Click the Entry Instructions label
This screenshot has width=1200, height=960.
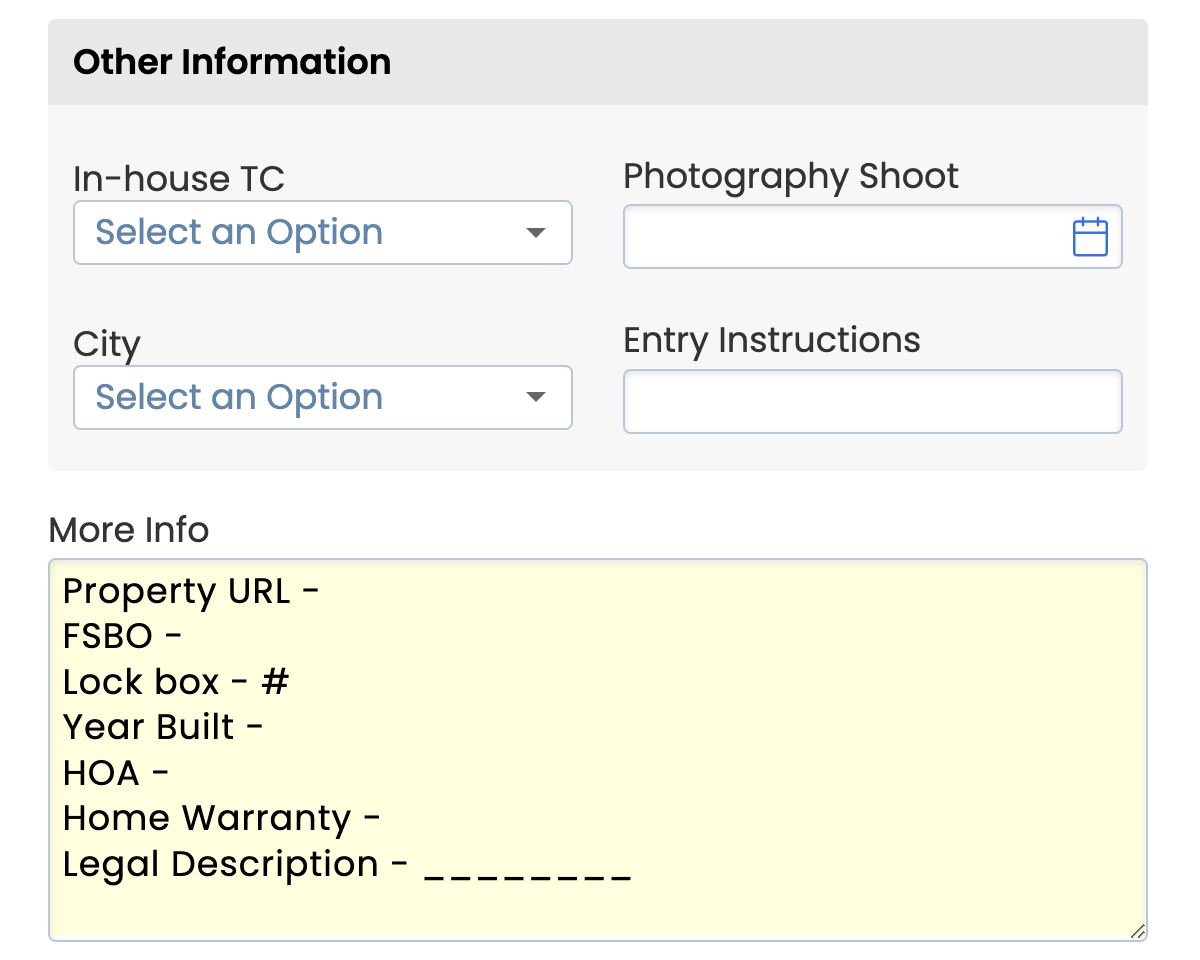pos(771,341)
